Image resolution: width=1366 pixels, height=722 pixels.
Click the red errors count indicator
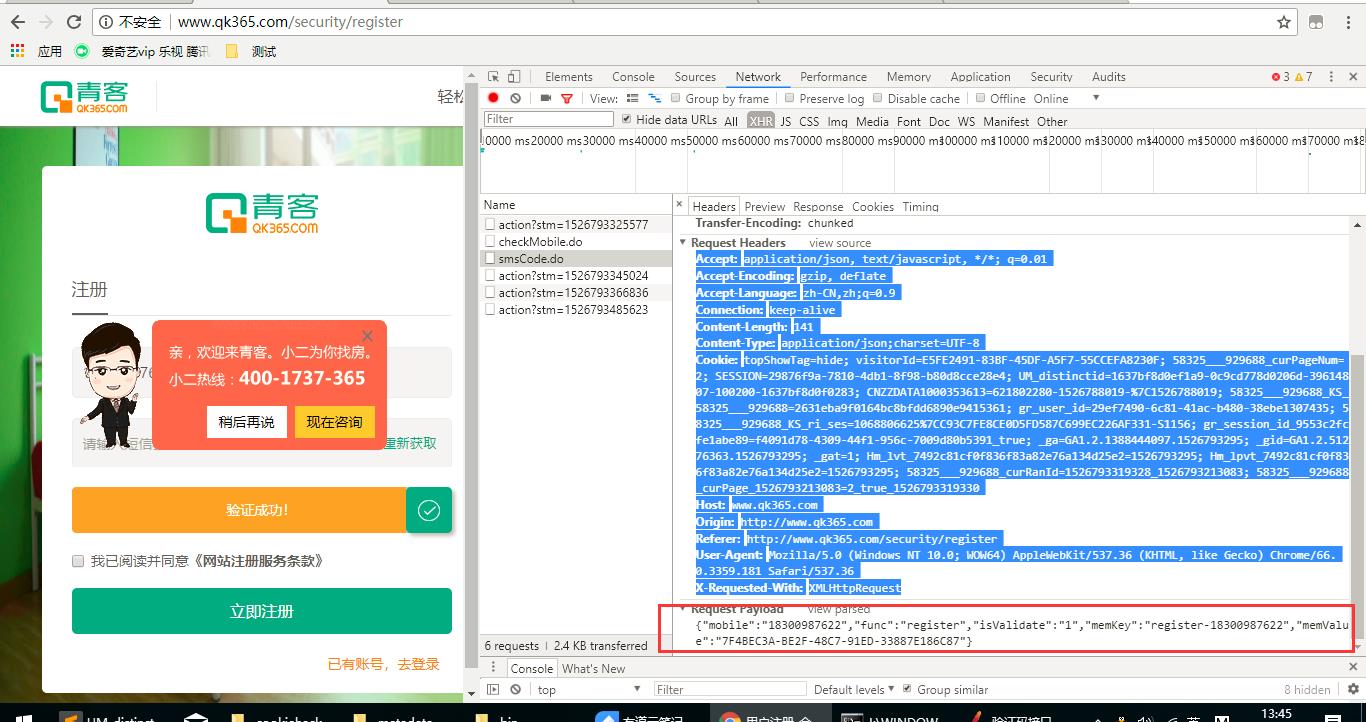[x=1280, y=77]
